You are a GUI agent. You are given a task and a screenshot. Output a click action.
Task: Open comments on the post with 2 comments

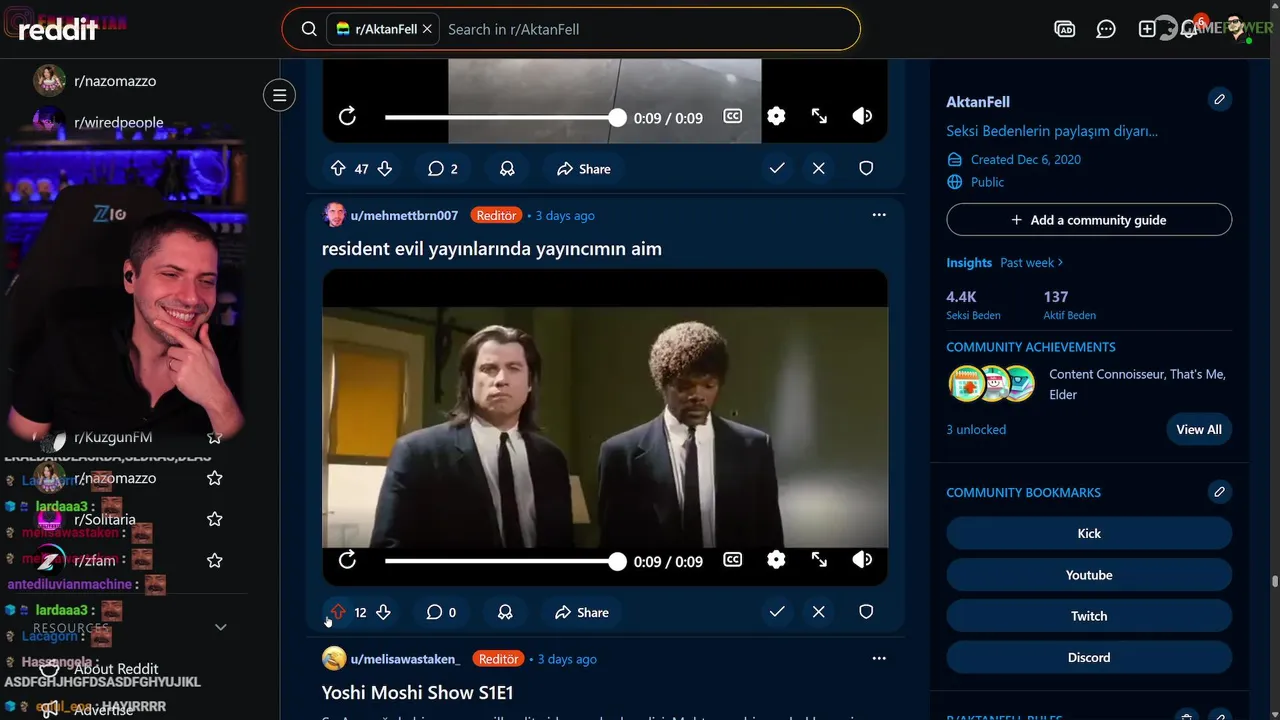(x=443, y=169)
